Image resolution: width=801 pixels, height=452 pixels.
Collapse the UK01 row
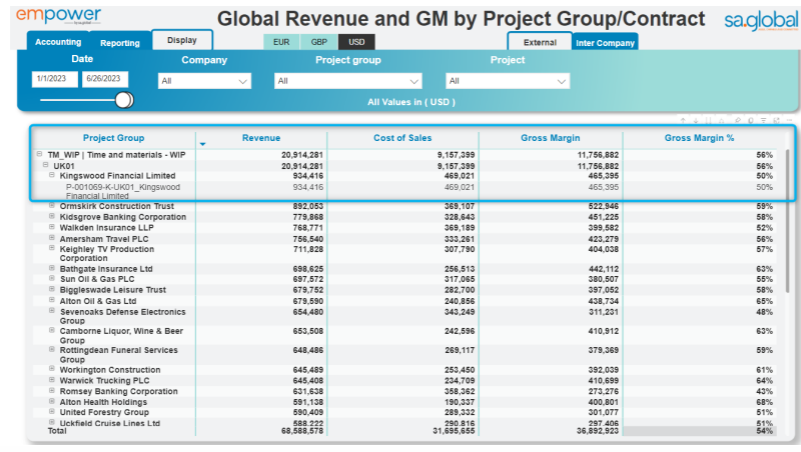tap(45, 165)
